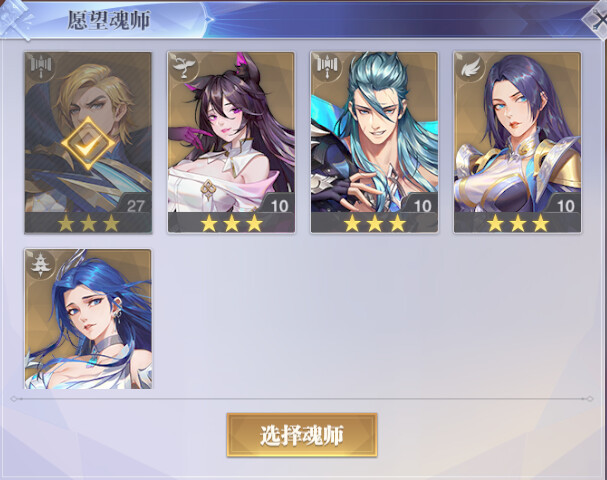
Task: Choose the purple-haired armored woman card
Action: point(518,142)
